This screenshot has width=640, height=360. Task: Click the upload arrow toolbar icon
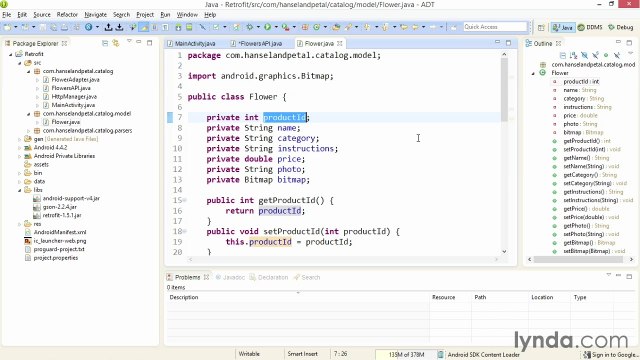[x=108, y=27]
